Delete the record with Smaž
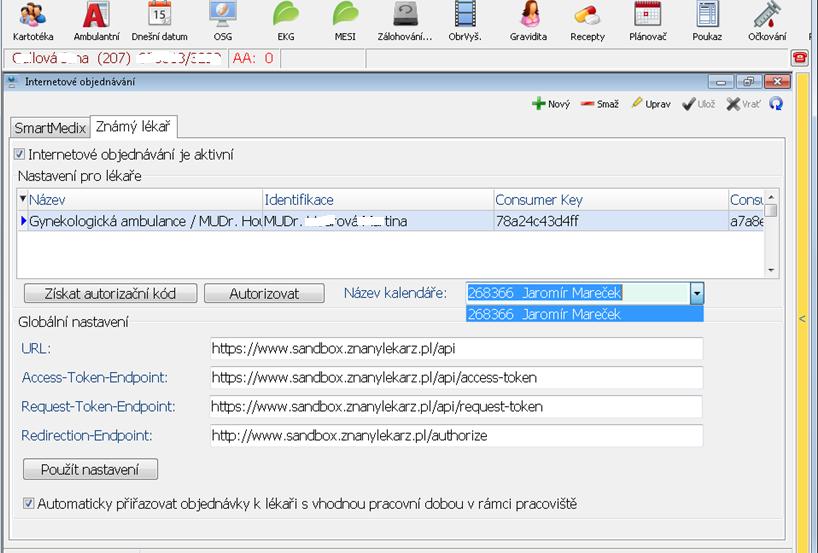818x553 pixels. pos(600,104)
